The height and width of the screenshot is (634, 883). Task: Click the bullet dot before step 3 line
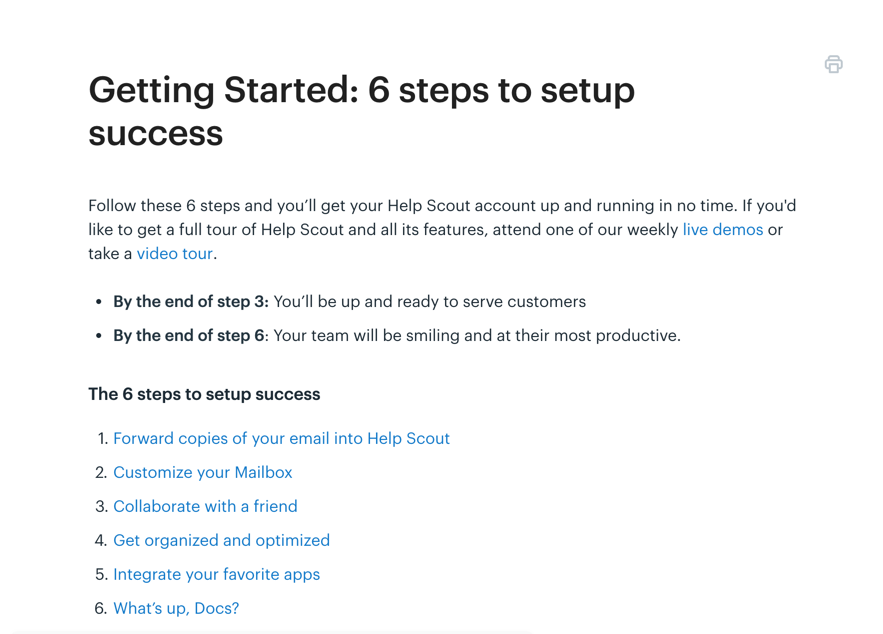(98, 302)
